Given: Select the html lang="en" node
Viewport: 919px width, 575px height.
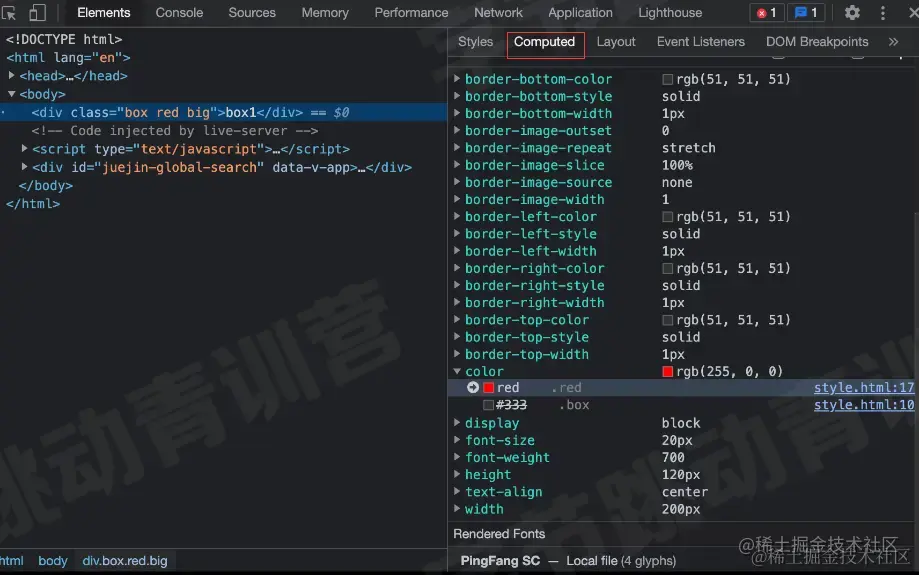Looking at the screenshot, I should point(68,57).
